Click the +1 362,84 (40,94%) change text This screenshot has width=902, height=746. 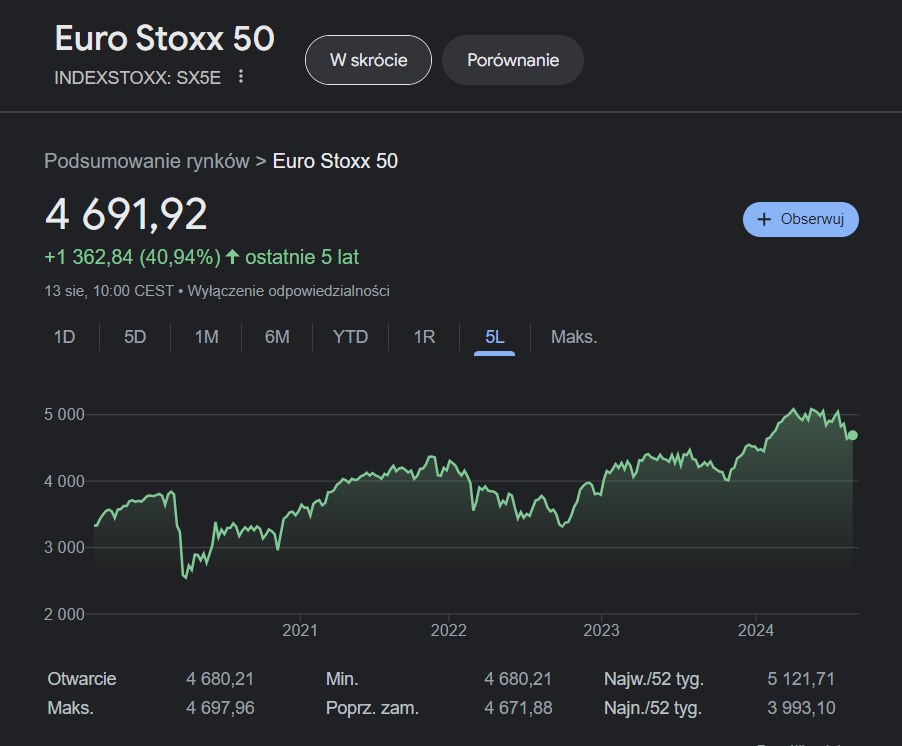coord(133,257)
